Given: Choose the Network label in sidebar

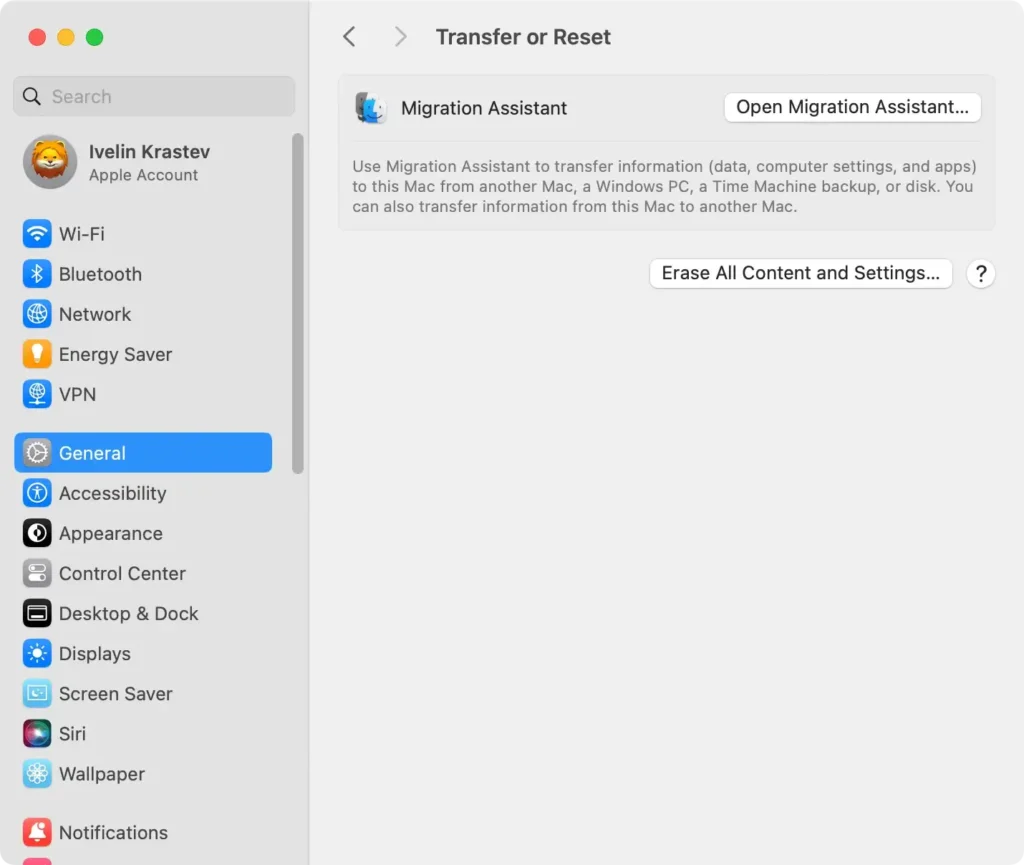Looking at the screenshot, I should tap(95, 314).
